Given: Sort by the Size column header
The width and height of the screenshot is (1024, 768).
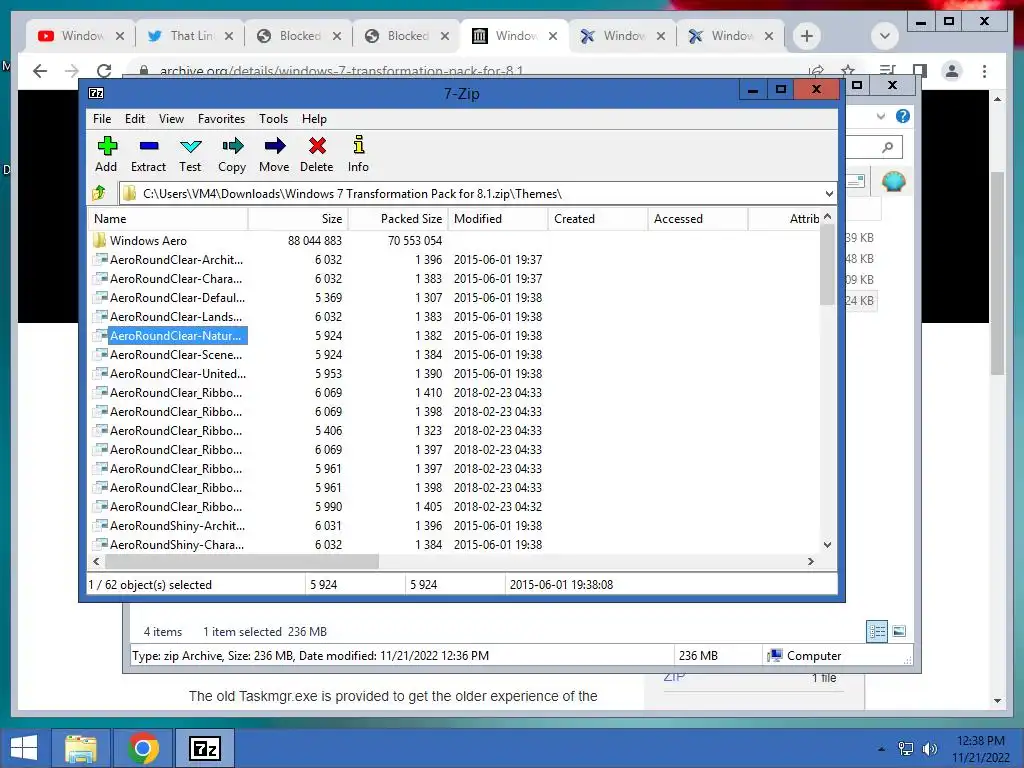Looking at the screenshot, I should pos(298,219).
